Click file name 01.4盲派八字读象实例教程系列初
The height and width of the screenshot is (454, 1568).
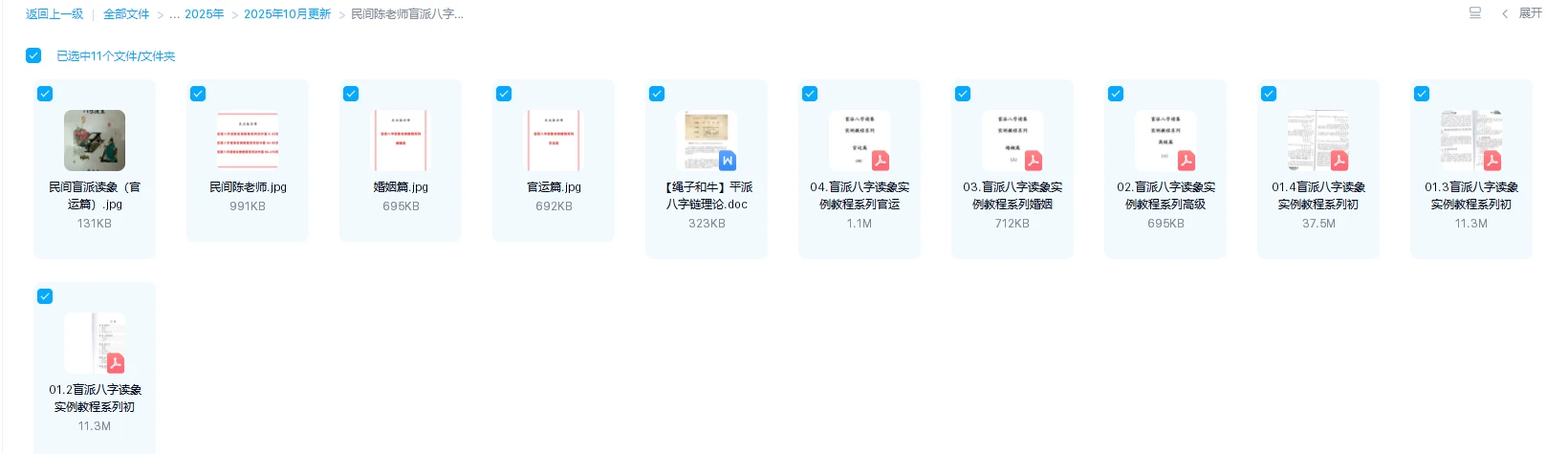(1318, 196)
